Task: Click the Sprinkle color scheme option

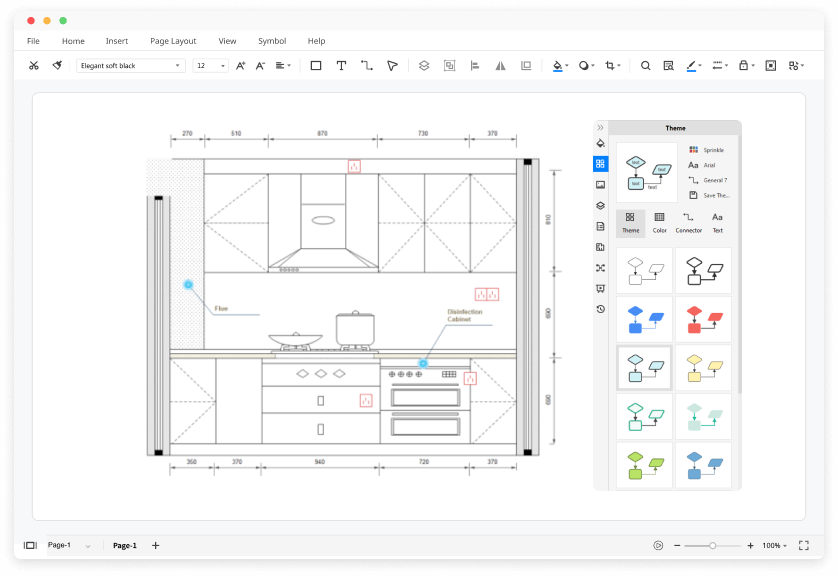Action: tap(707, 150)
